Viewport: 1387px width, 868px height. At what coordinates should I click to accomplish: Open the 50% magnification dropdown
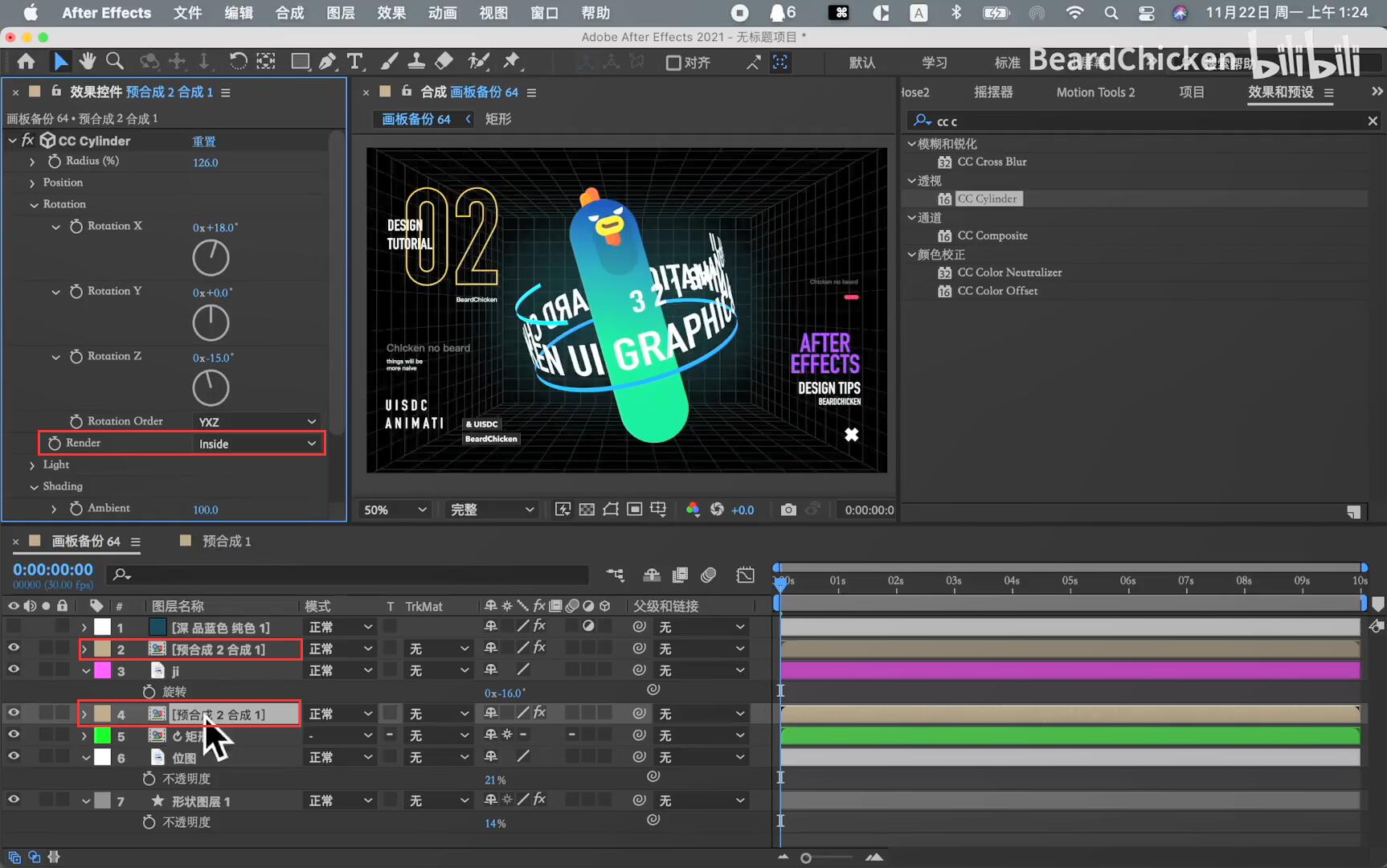click(395, 510)
